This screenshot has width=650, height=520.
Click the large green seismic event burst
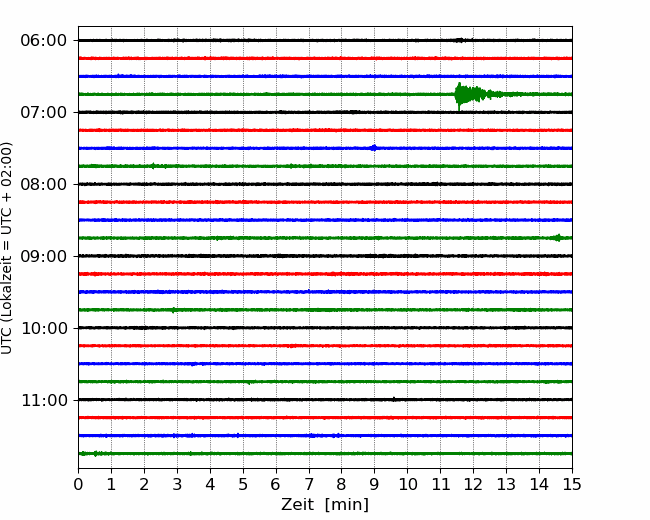pyautogui.click(x=477, y=95)
